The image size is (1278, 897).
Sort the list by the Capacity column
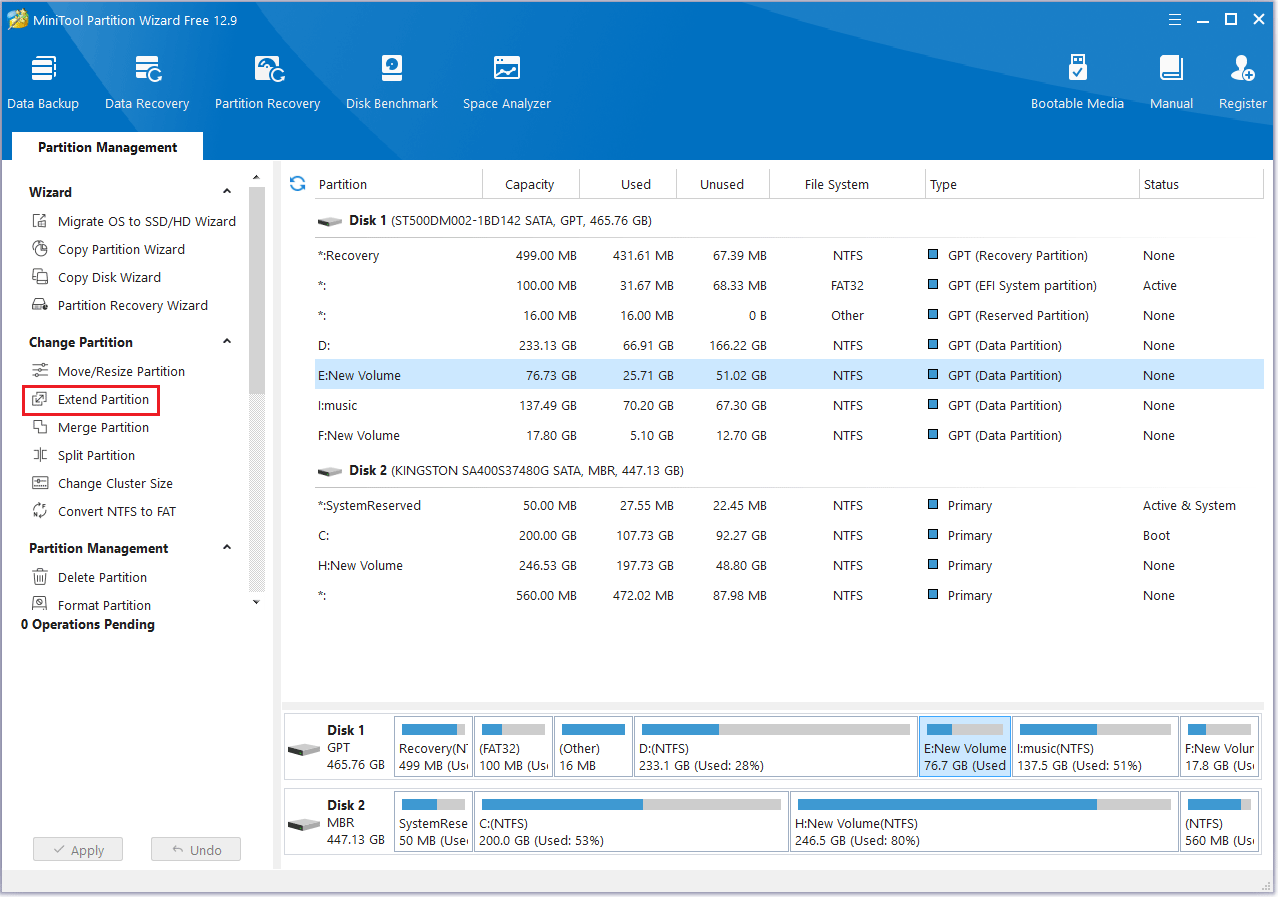(x=529, y=184)
